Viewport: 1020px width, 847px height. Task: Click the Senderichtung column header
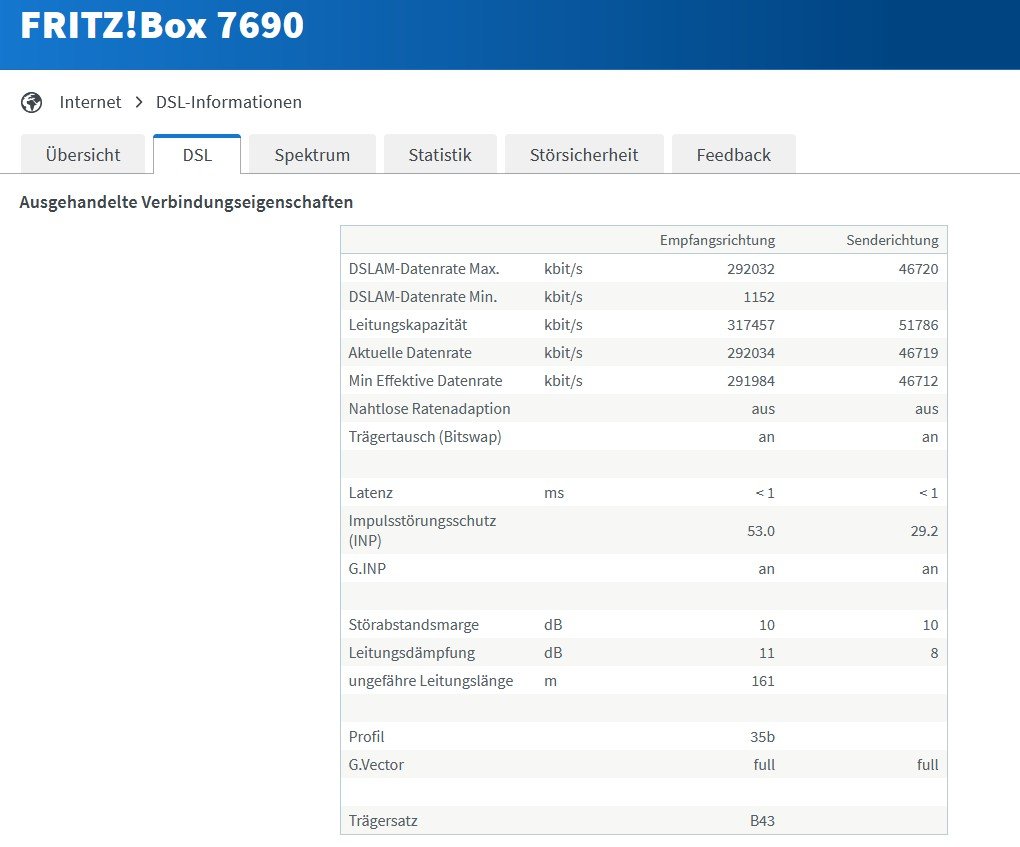(x=892, y=240)
